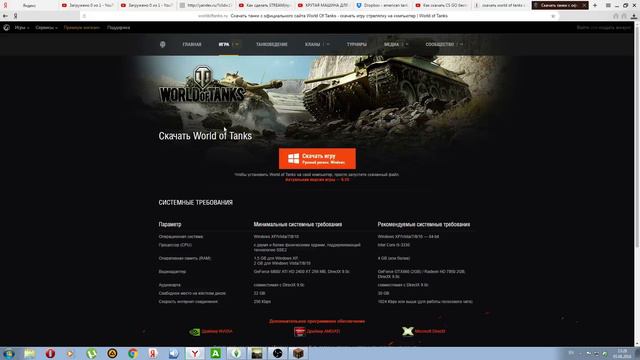Switch to the скачать world of tanks tab
The height and width of the screenshot is (360, 640).
pos(501,5)
